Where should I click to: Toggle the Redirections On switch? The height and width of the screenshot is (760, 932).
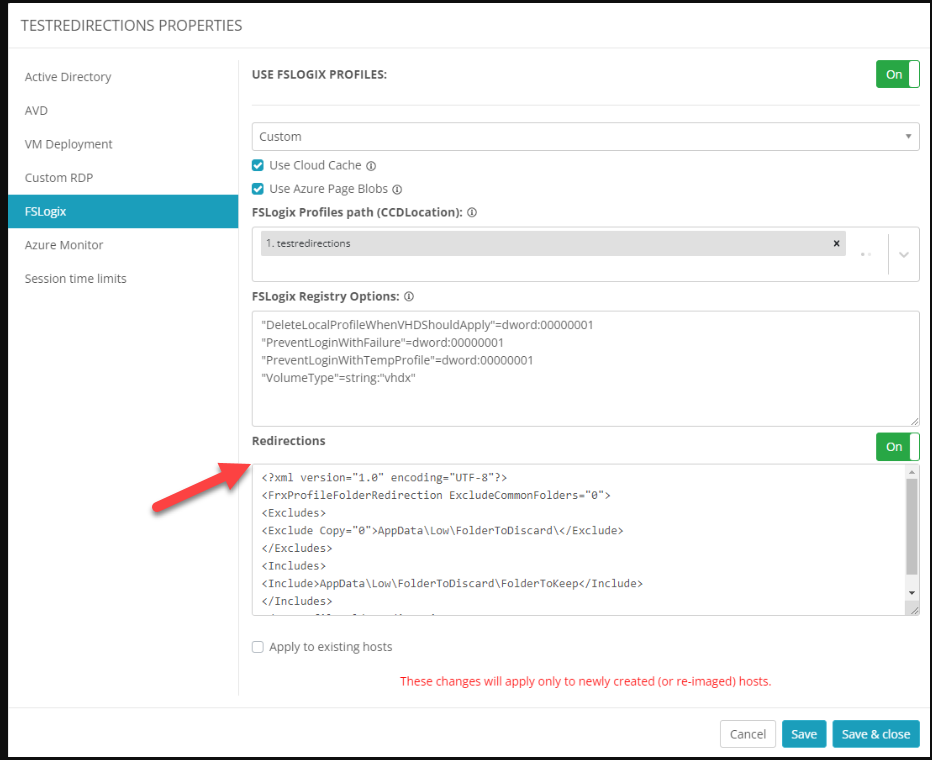pyautogui.click(x=897, y=447)
